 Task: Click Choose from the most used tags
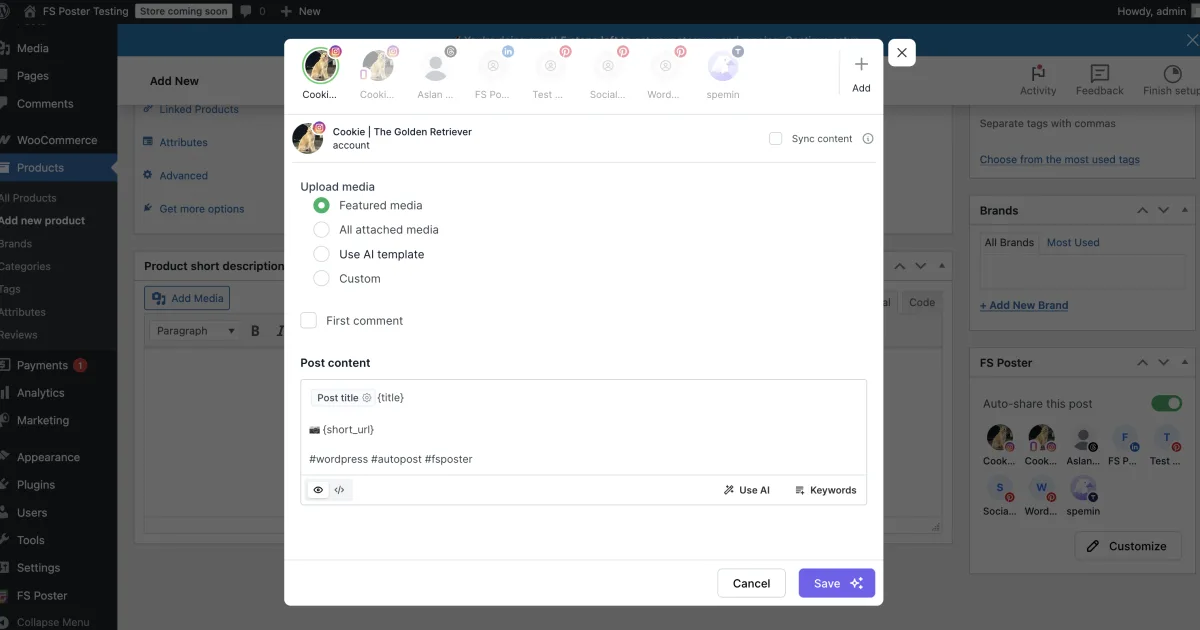[1059, 160]
